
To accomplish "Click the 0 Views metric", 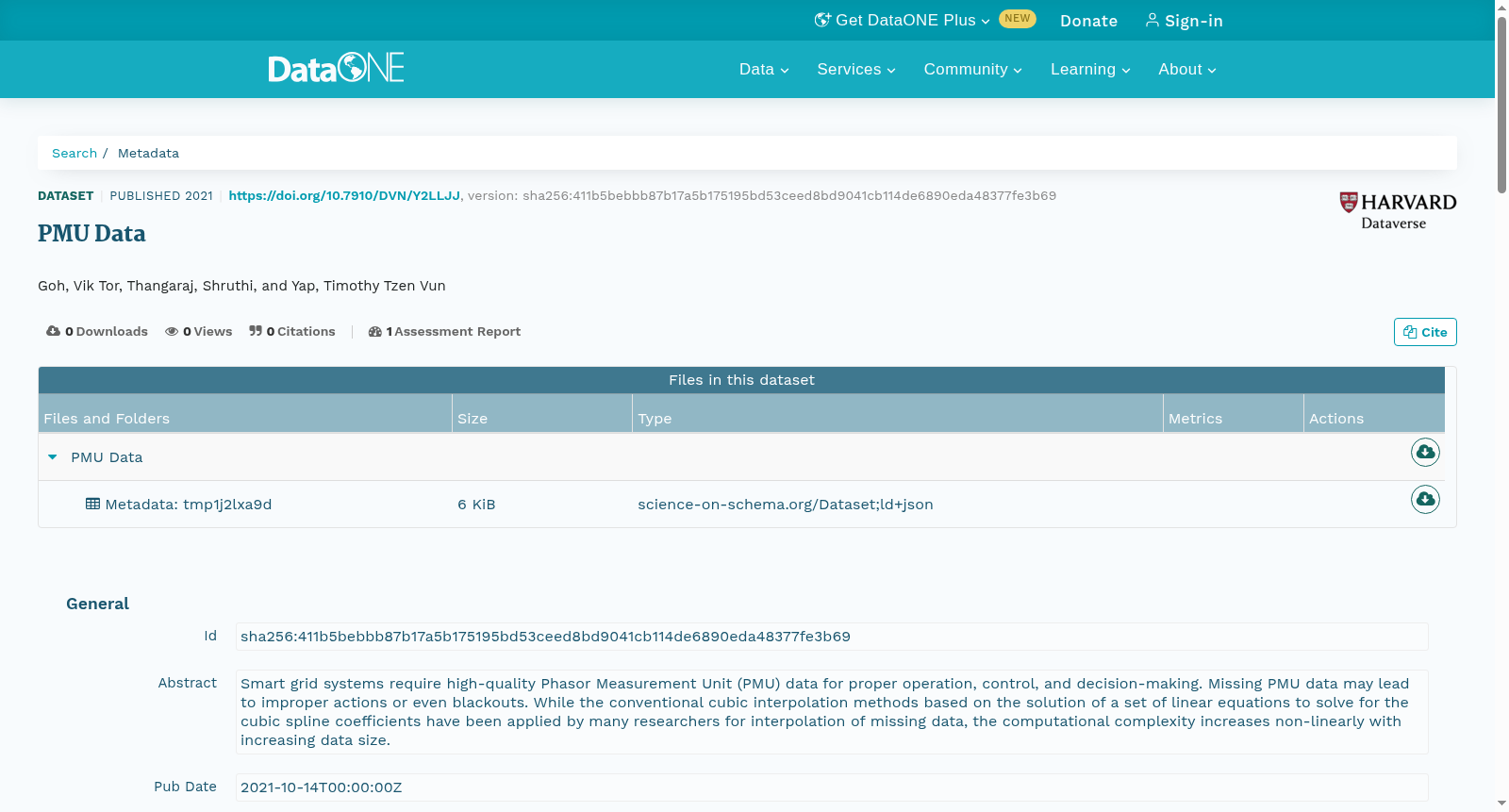I will [199, 331].
